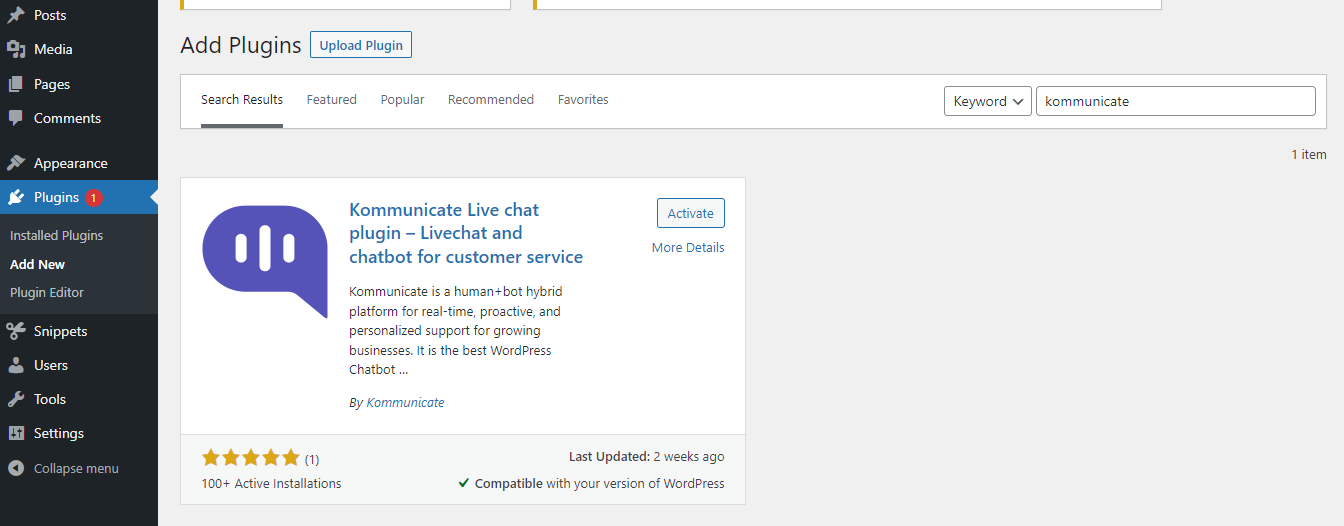The image size is (1344, 526).
Task: Click the Appearance paintbrush icon
Action: [16, 163]
